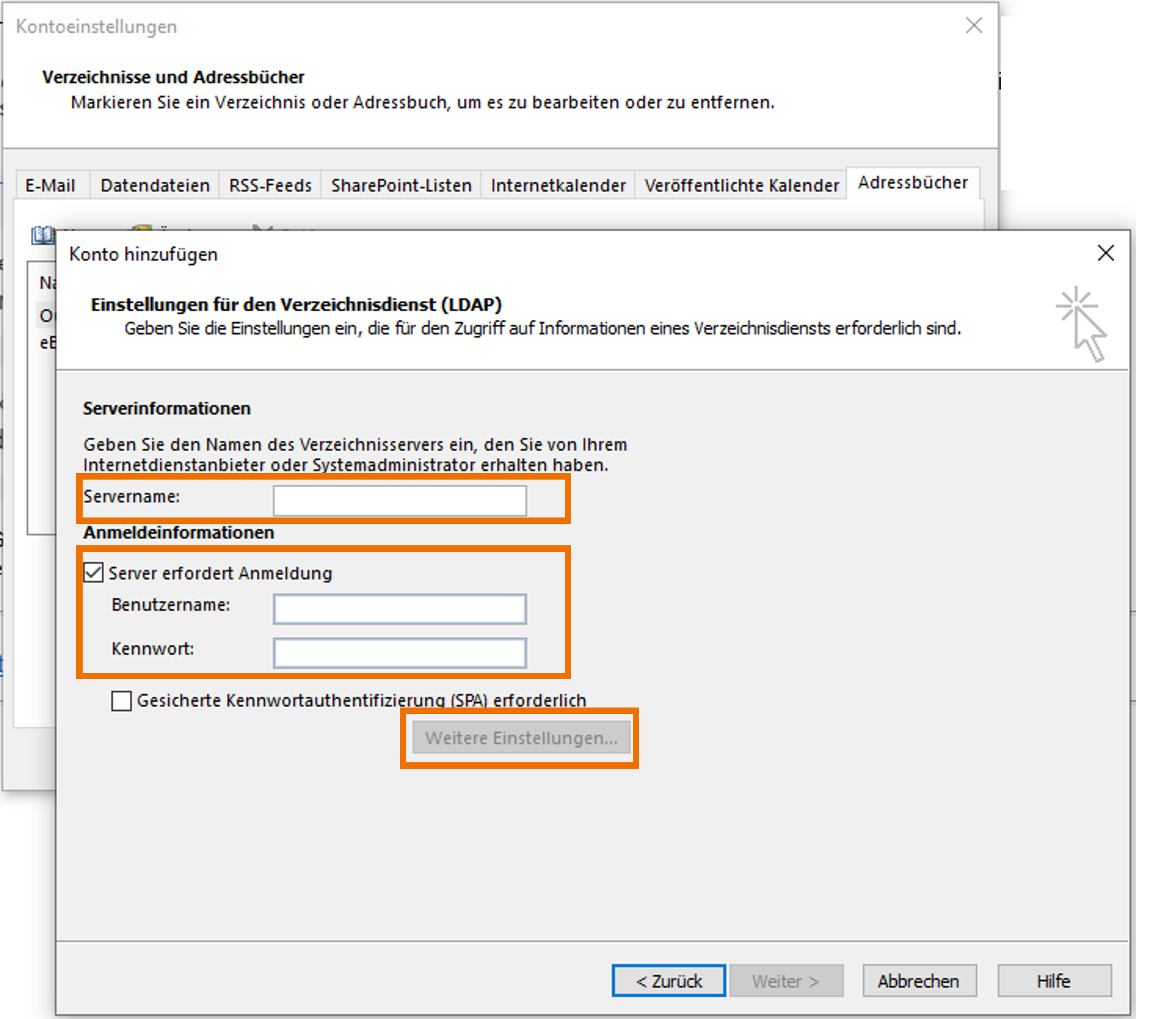Select the RSS-Feeds tab
Viewport: 1176px width, 1019px height.
(x=270, y=185)
